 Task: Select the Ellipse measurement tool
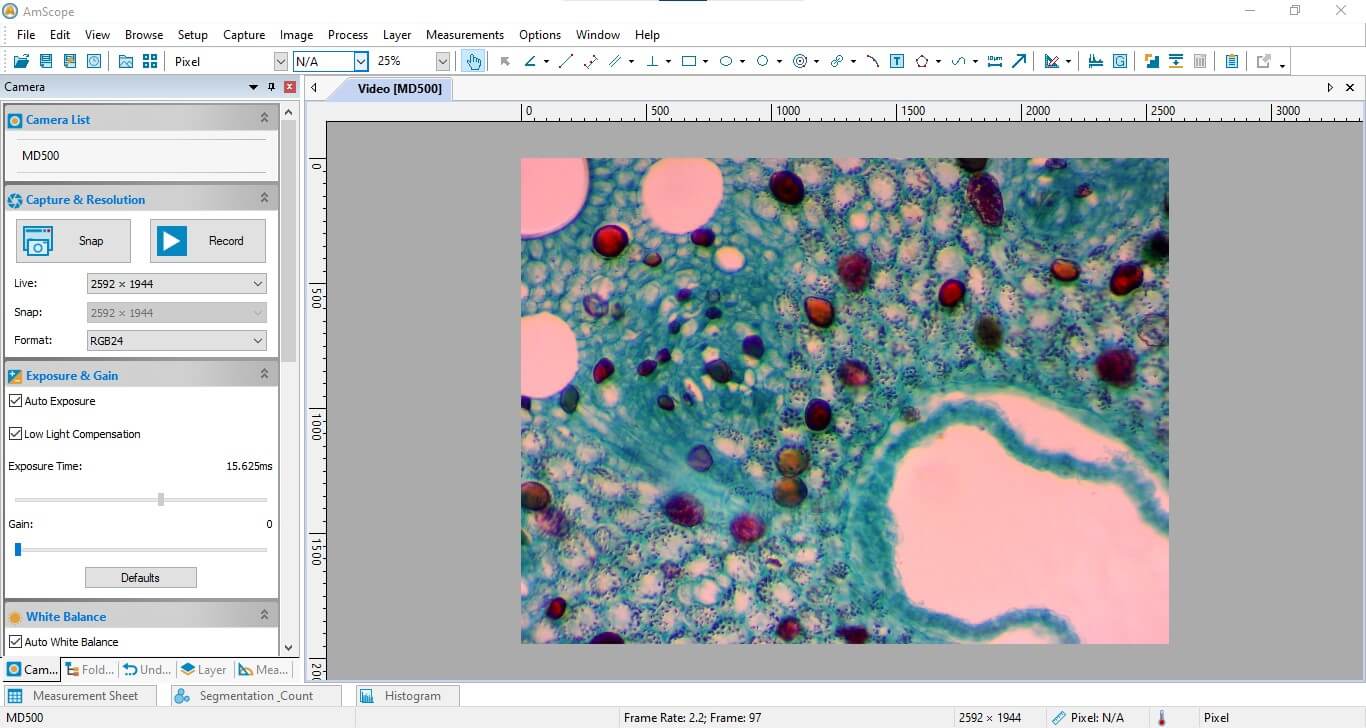[726, 61]
